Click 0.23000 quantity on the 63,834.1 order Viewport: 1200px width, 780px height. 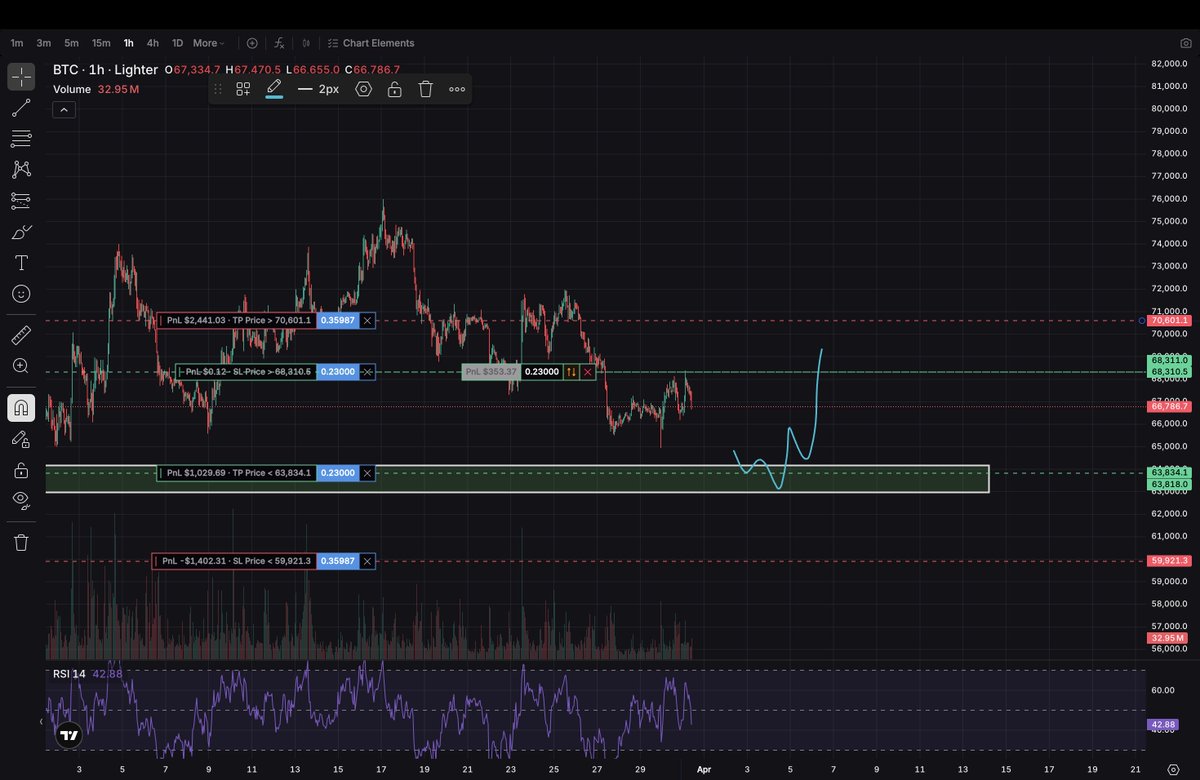(337, 472)
